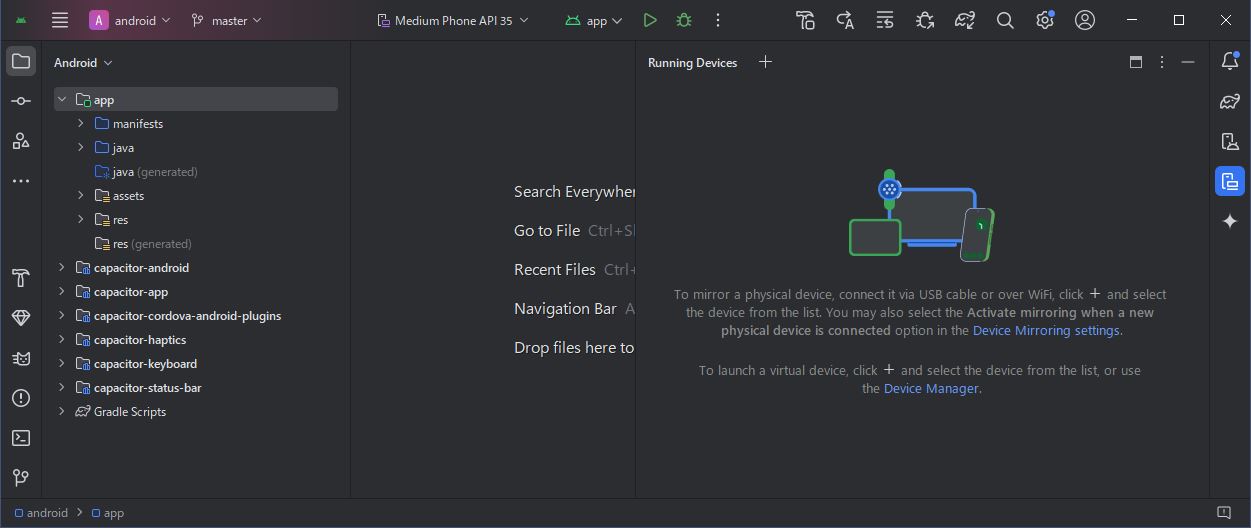The image size is (1251, 528).
Task: Open the Logcat tool window
Action: [21, 358]
